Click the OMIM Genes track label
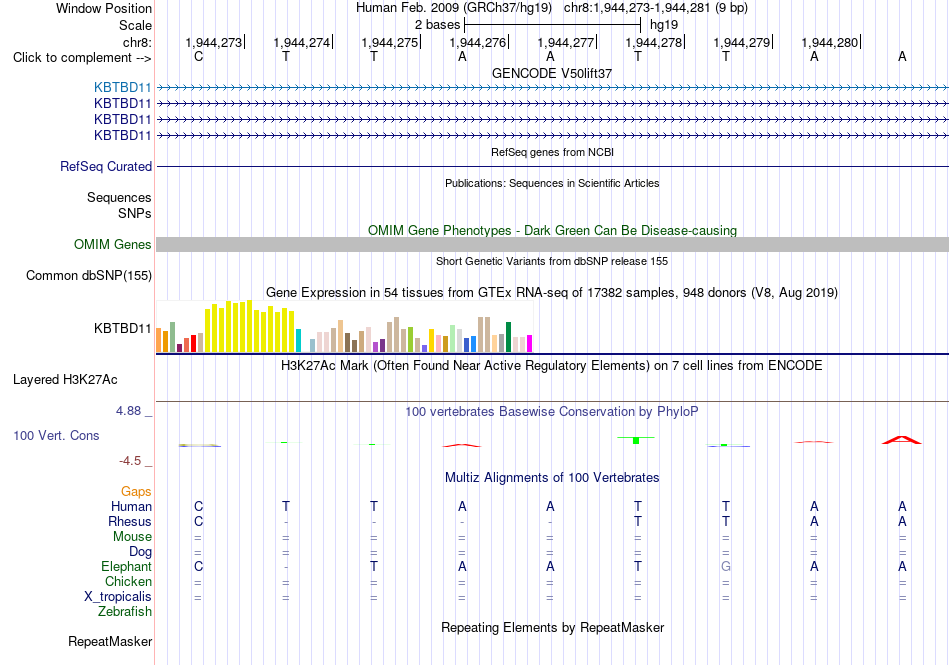 pyautogui.click(x=113, y=245)
